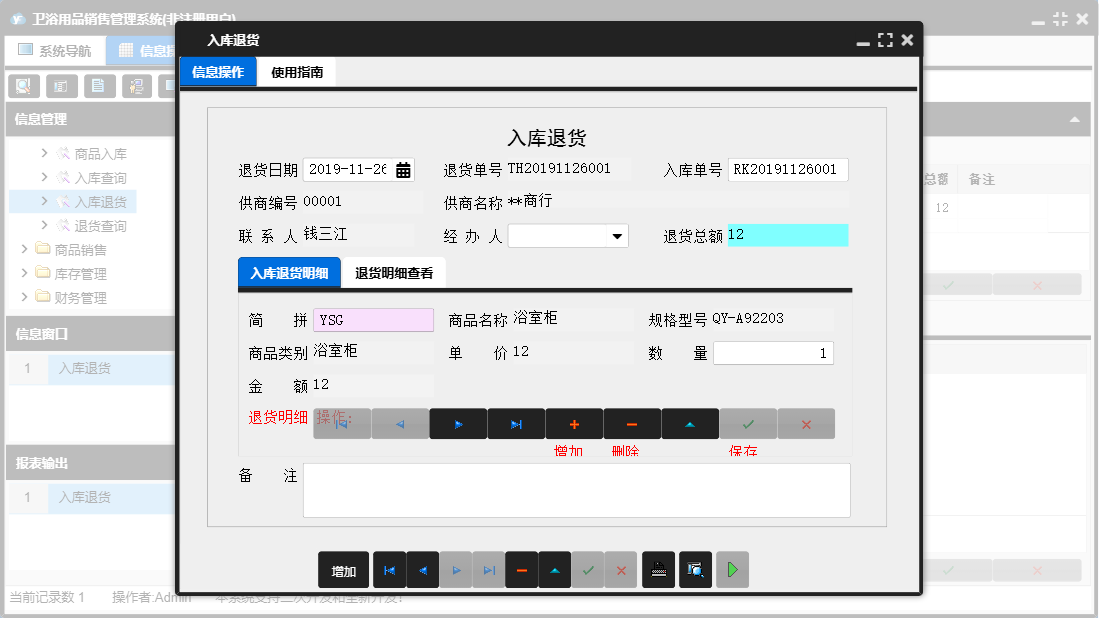Click the magnifier search icon in top toolbar
Viewport: 1099px width, 618px height.
coord(22,86)
